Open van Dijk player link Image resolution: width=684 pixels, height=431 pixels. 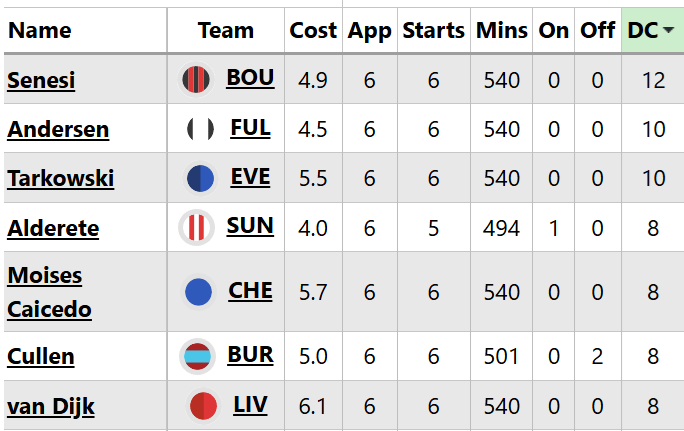click(50, 406)
